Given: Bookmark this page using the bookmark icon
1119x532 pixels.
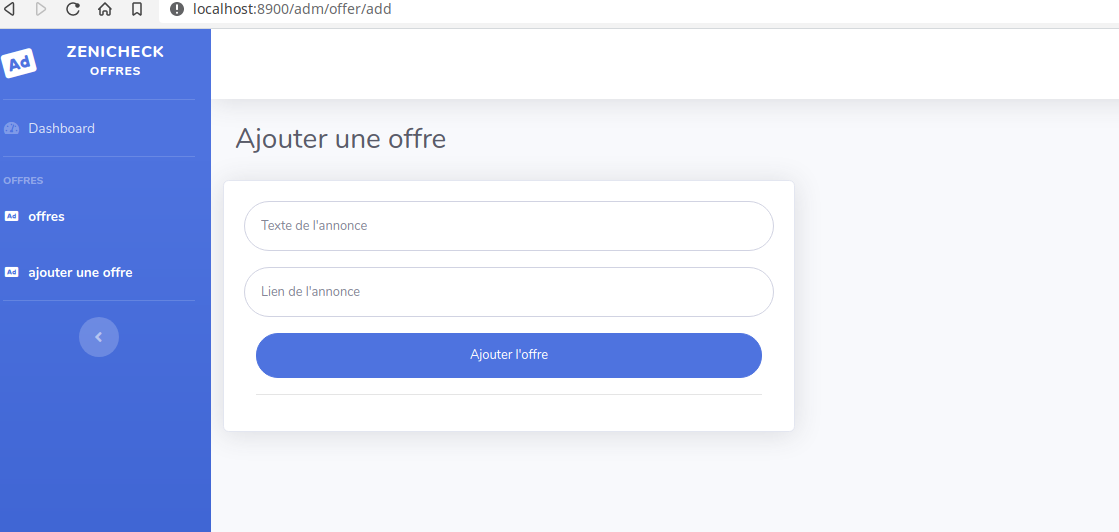Looking at the screenshot, I should (x=137, y=9).
